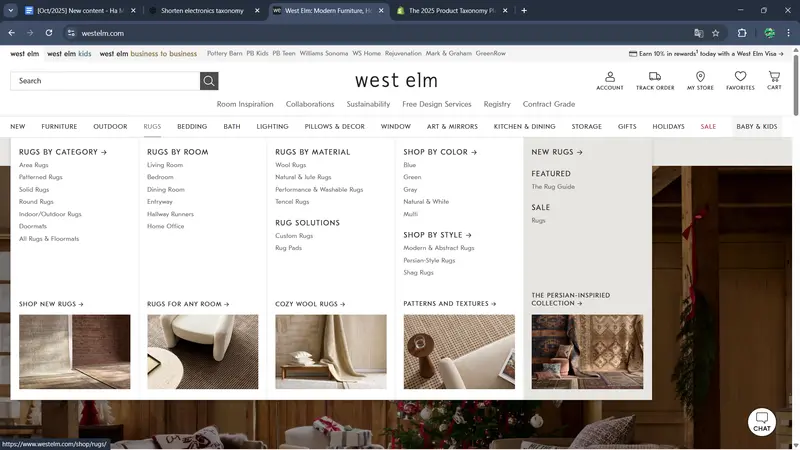Open the Sale menu
800x450 pixels.
(708, 127)
